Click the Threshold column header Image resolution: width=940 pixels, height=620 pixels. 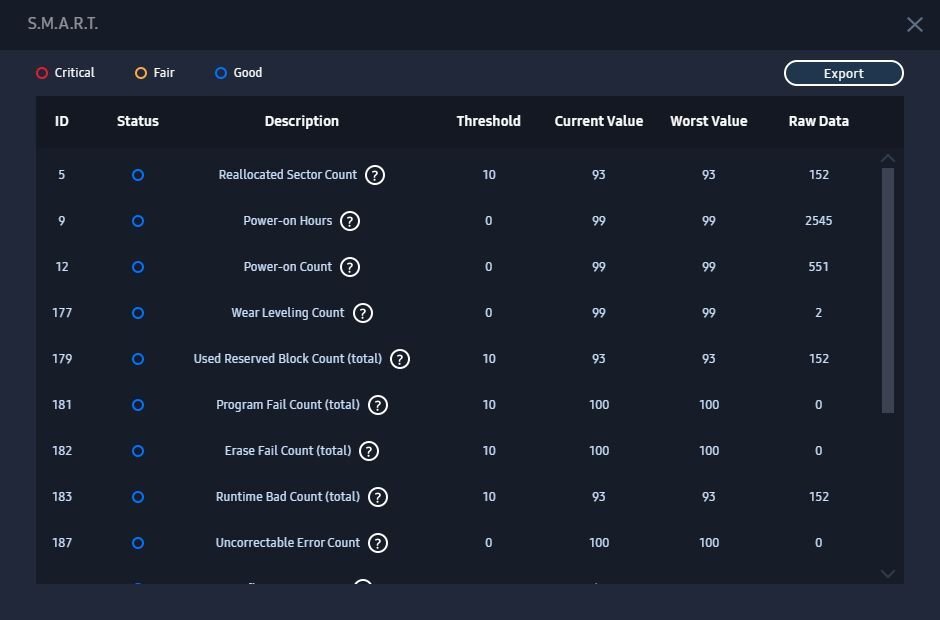pyautogui.click(x=489, y=121)
